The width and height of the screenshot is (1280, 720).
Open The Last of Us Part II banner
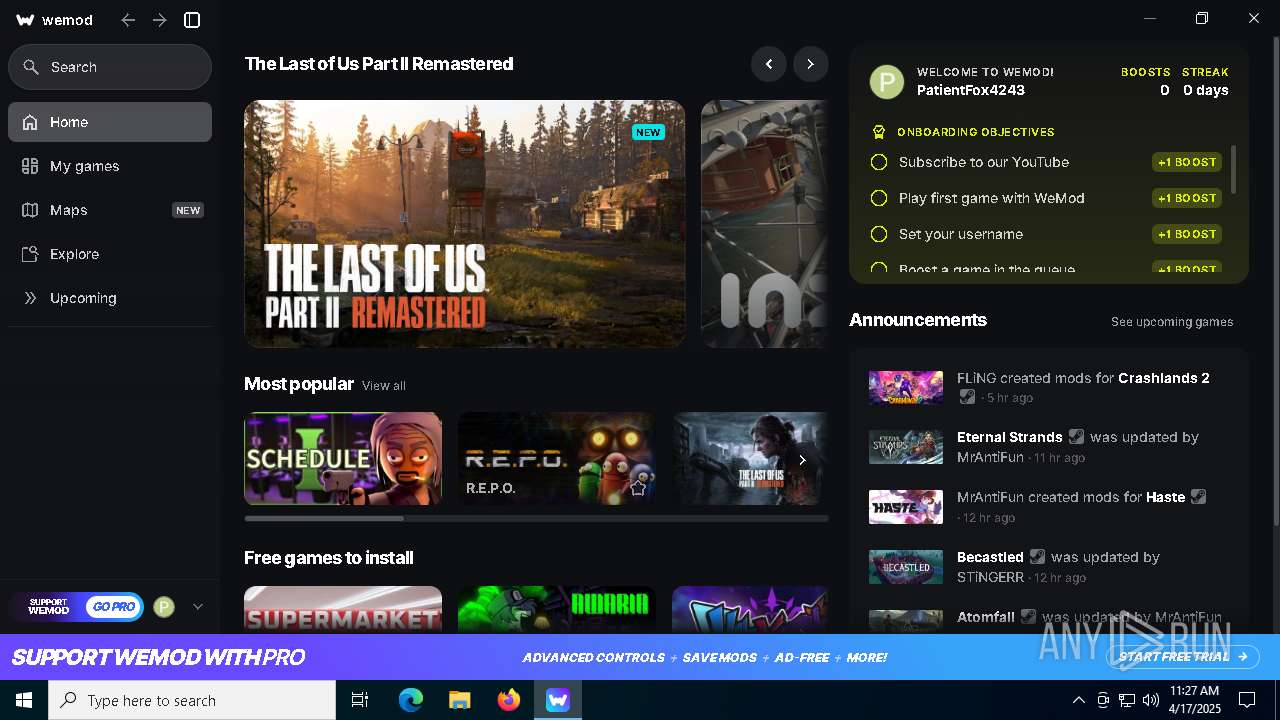[x=465, y=224]
